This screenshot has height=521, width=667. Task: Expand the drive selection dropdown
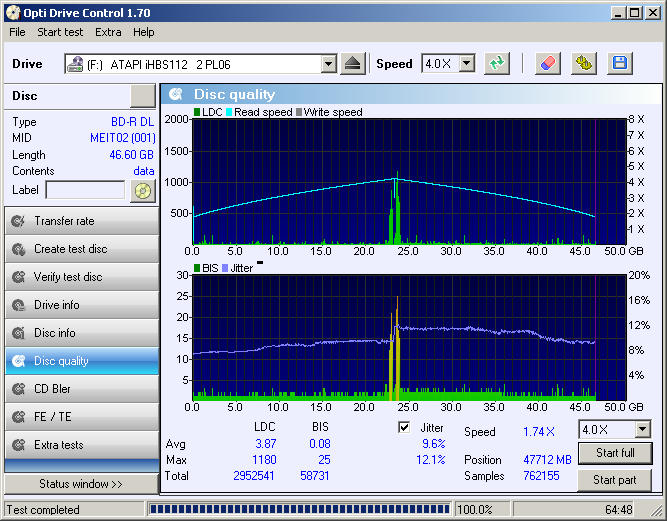coord(328,64)
